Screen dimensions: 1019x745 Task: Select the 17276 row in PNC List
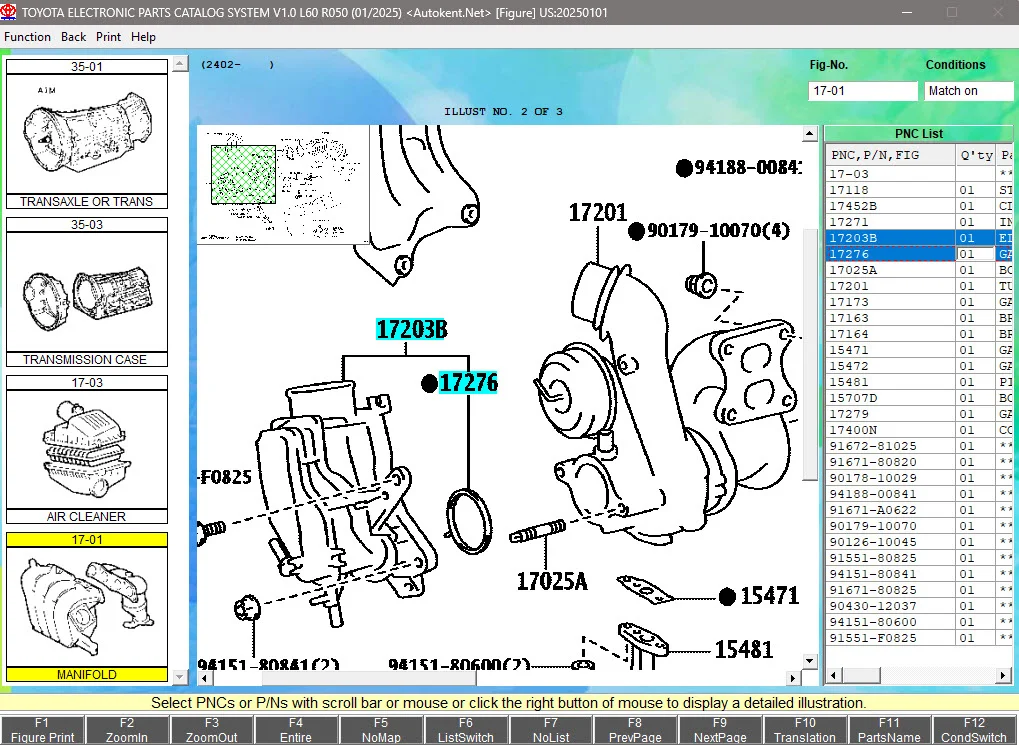(919, 254)
